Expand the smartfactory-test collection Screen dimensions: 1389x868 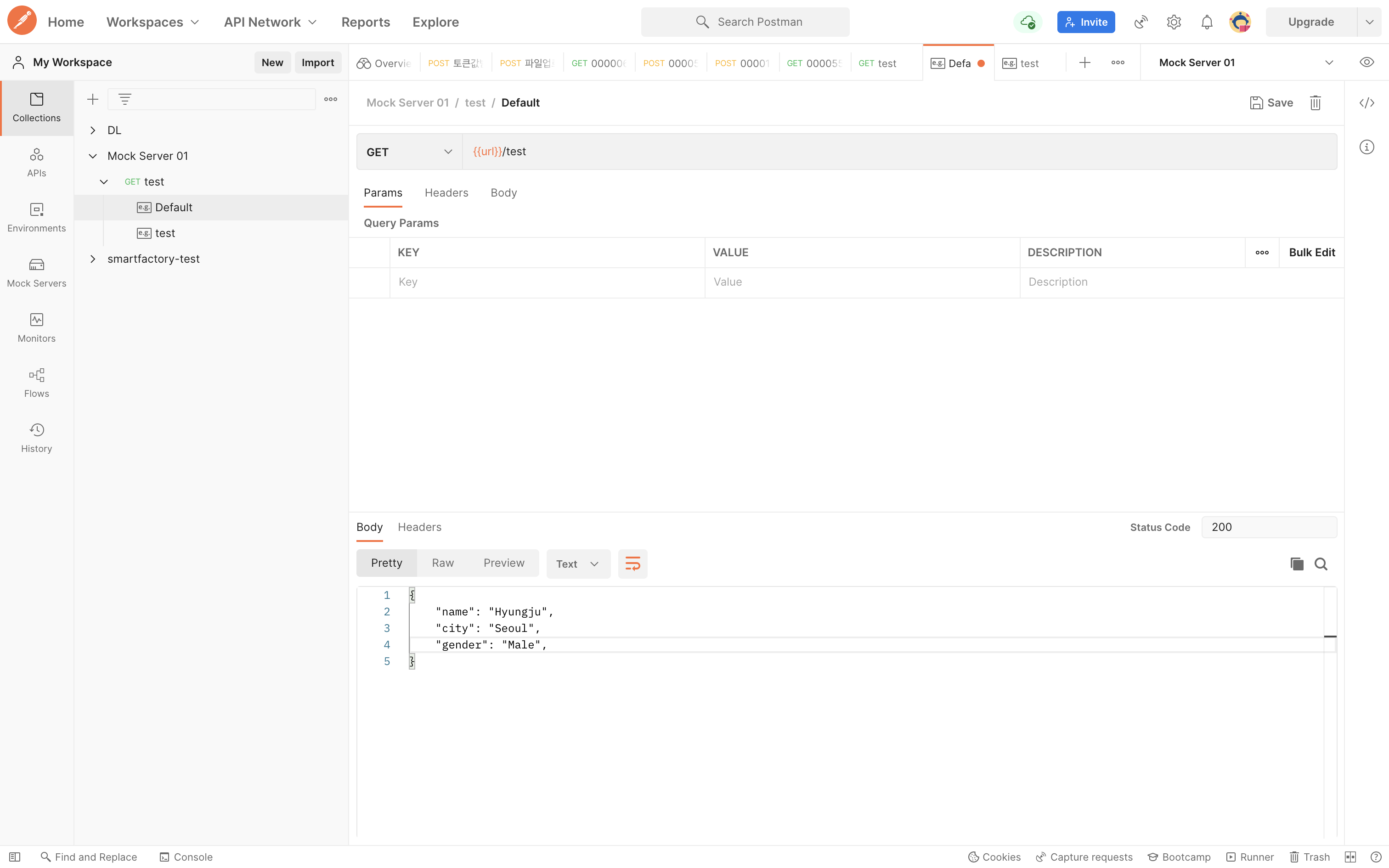(x=92, y=259)
